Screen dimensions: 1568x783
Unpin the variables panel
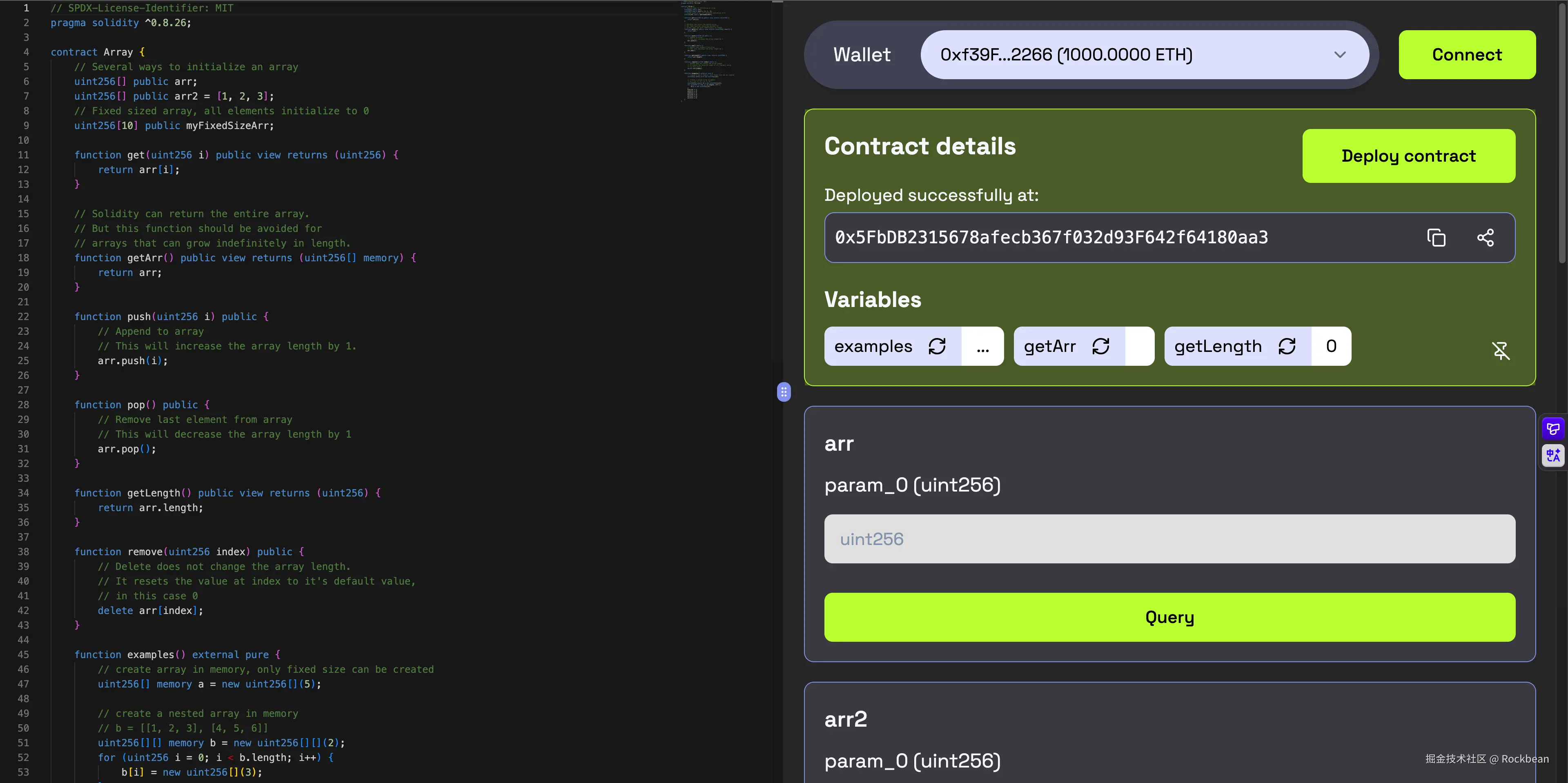click(x=1501, y=350)
